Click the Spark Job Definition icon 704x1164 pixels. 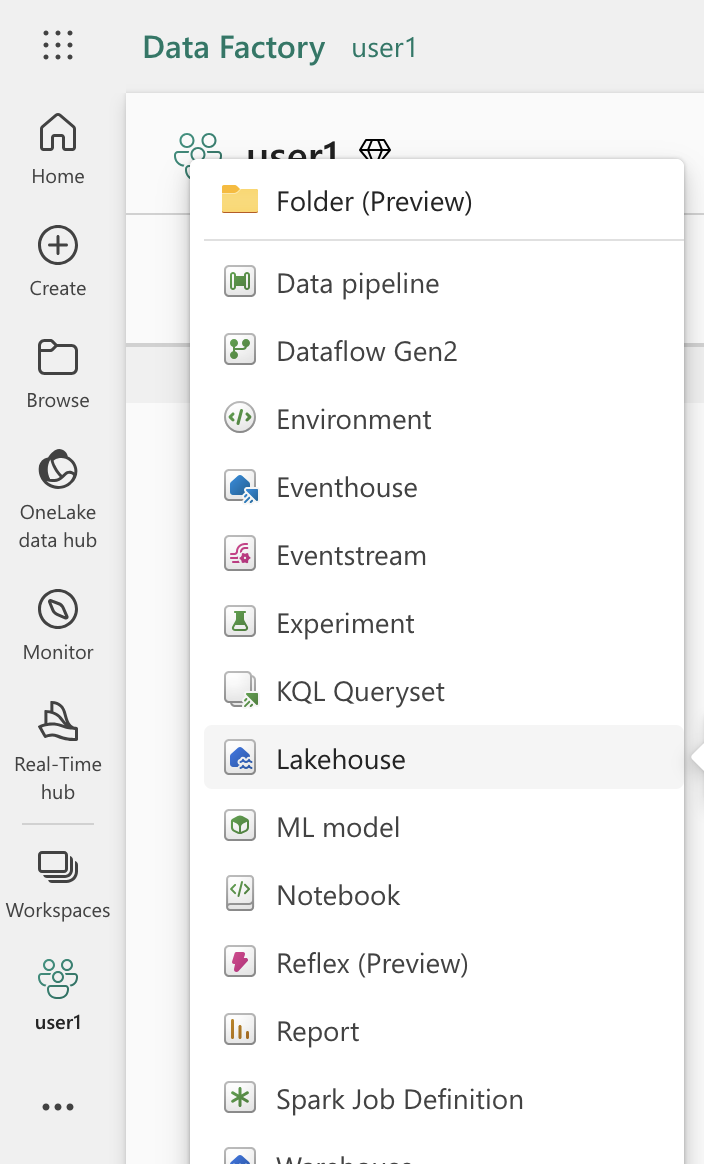tap(240, 1098)
